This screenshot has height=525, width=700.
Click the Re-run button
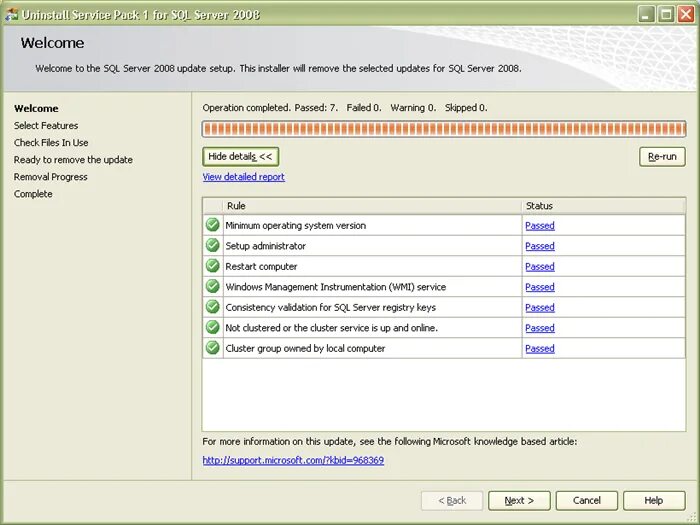click(662, 157)
